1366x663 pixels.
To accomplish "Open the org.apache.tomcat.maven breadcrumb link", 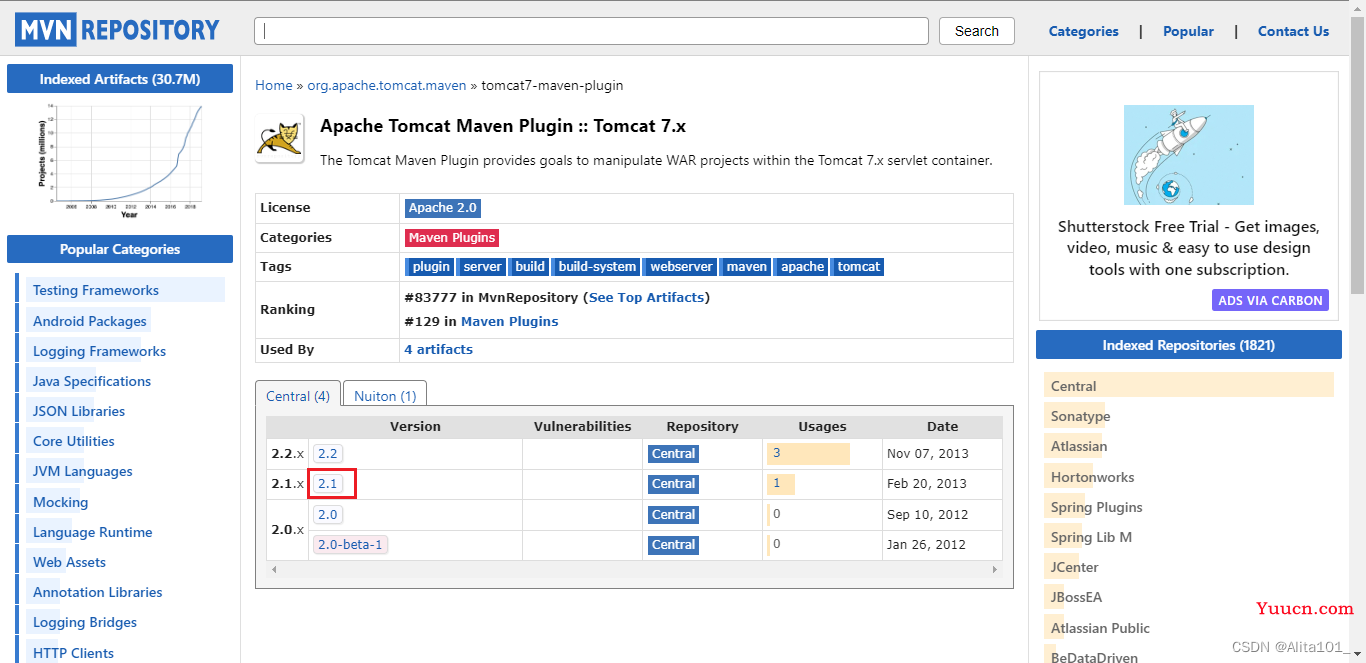I will [x=386, y=85].
